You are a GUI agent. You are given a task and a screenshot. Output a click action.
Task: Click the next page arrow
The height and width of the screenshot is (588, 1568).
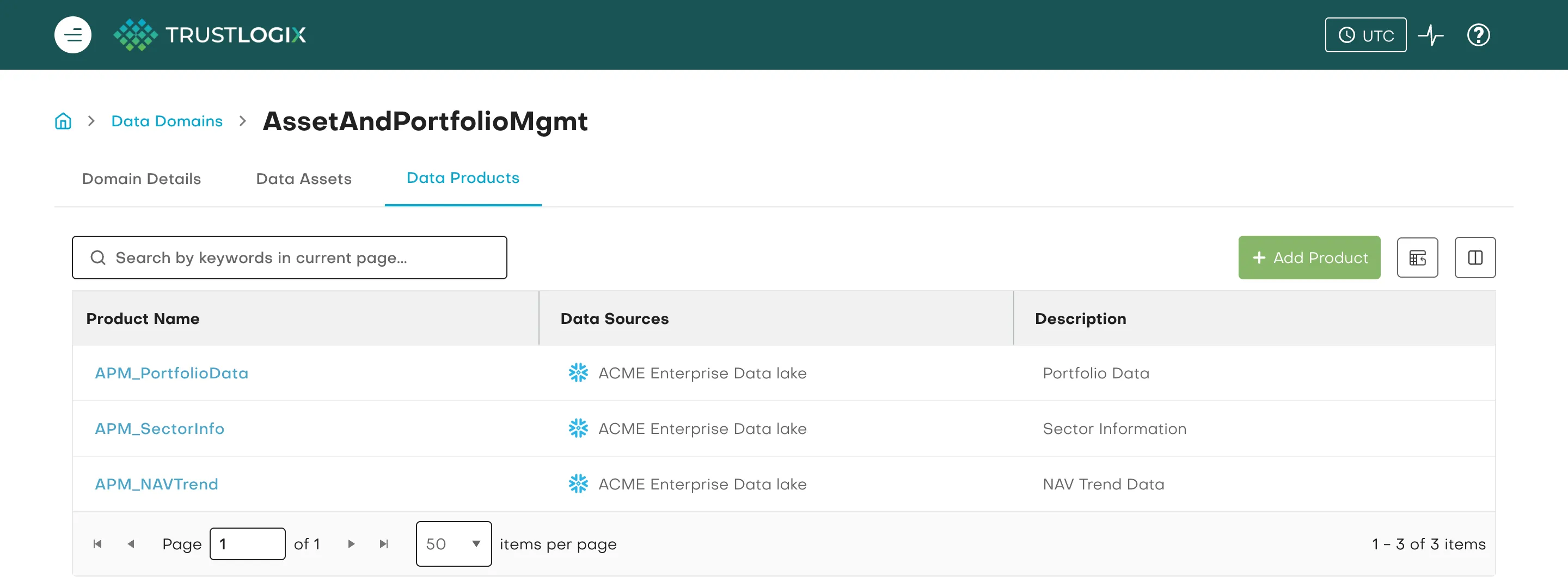click(351, 543)
